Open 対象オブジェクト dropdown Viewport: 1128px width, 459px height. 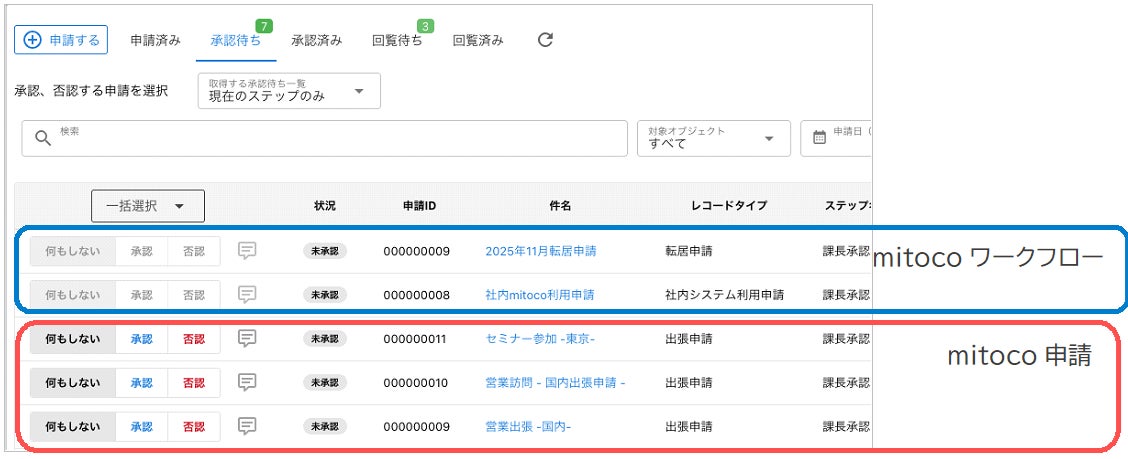(714, 138)
